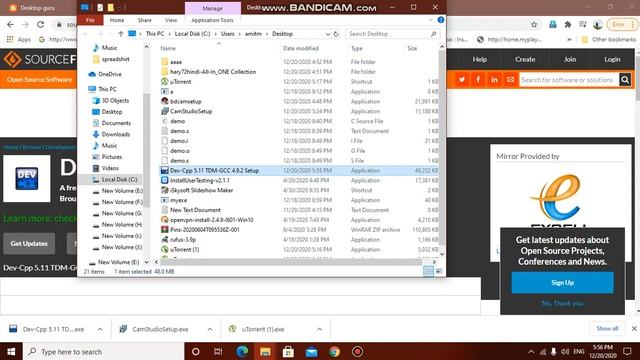This screenshot has width=640, height=360.
Task: Select the Application Tools tab
Action: (212, 20)
